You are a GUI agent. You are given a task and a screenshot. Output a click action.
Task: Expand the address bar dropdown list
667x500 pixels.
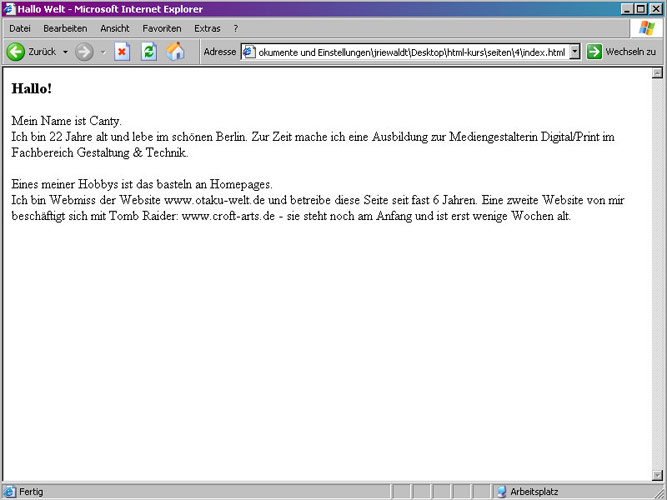575,52
